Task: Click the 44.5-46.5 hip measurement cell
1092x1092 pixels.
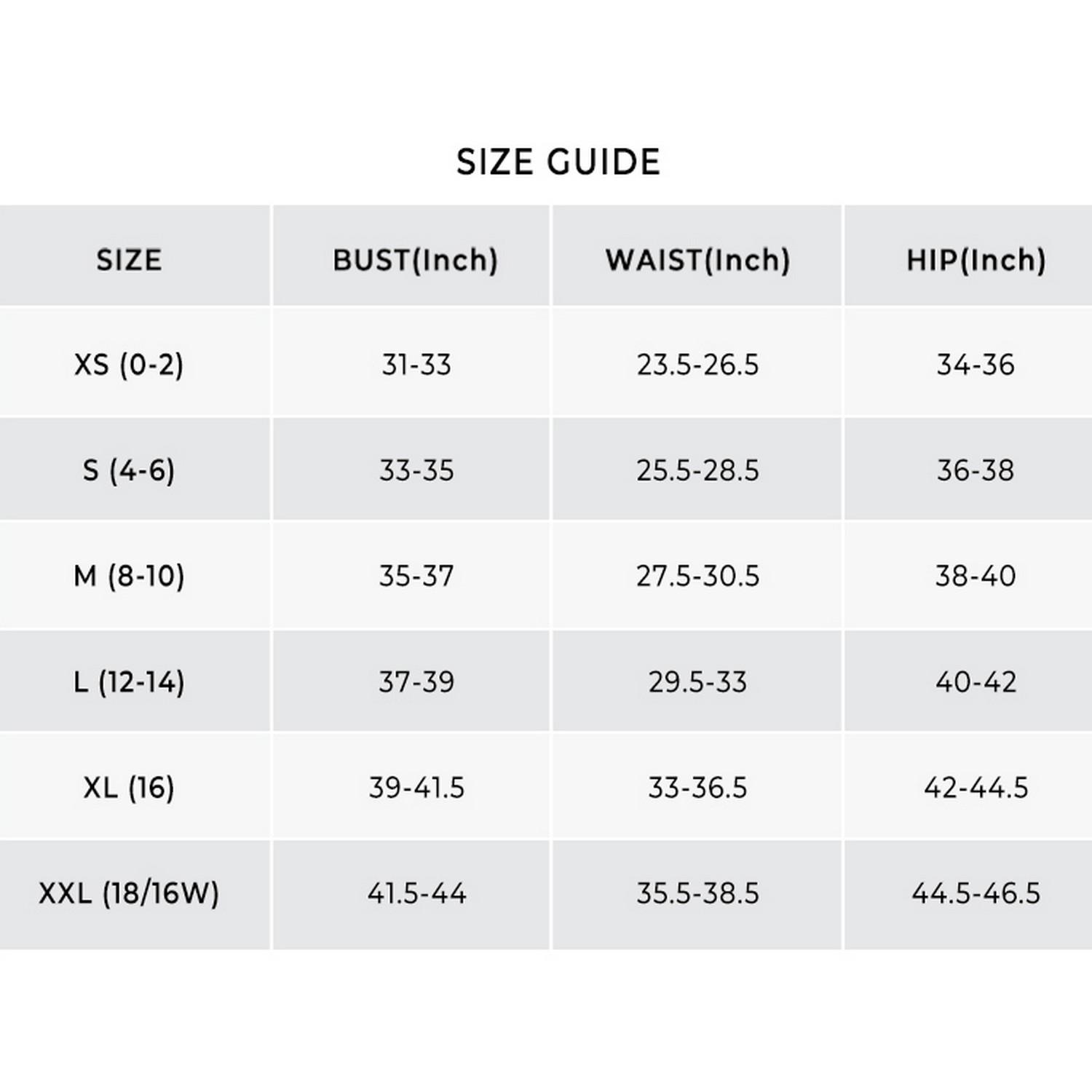Action: click(976, 893)
